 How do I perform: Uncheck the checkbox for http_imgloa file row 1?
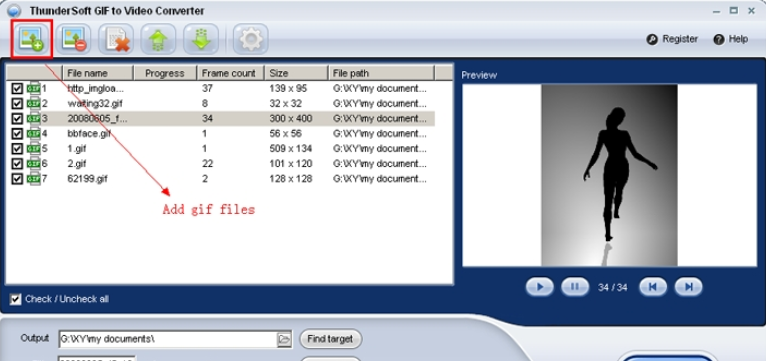[x=17, y=88]
